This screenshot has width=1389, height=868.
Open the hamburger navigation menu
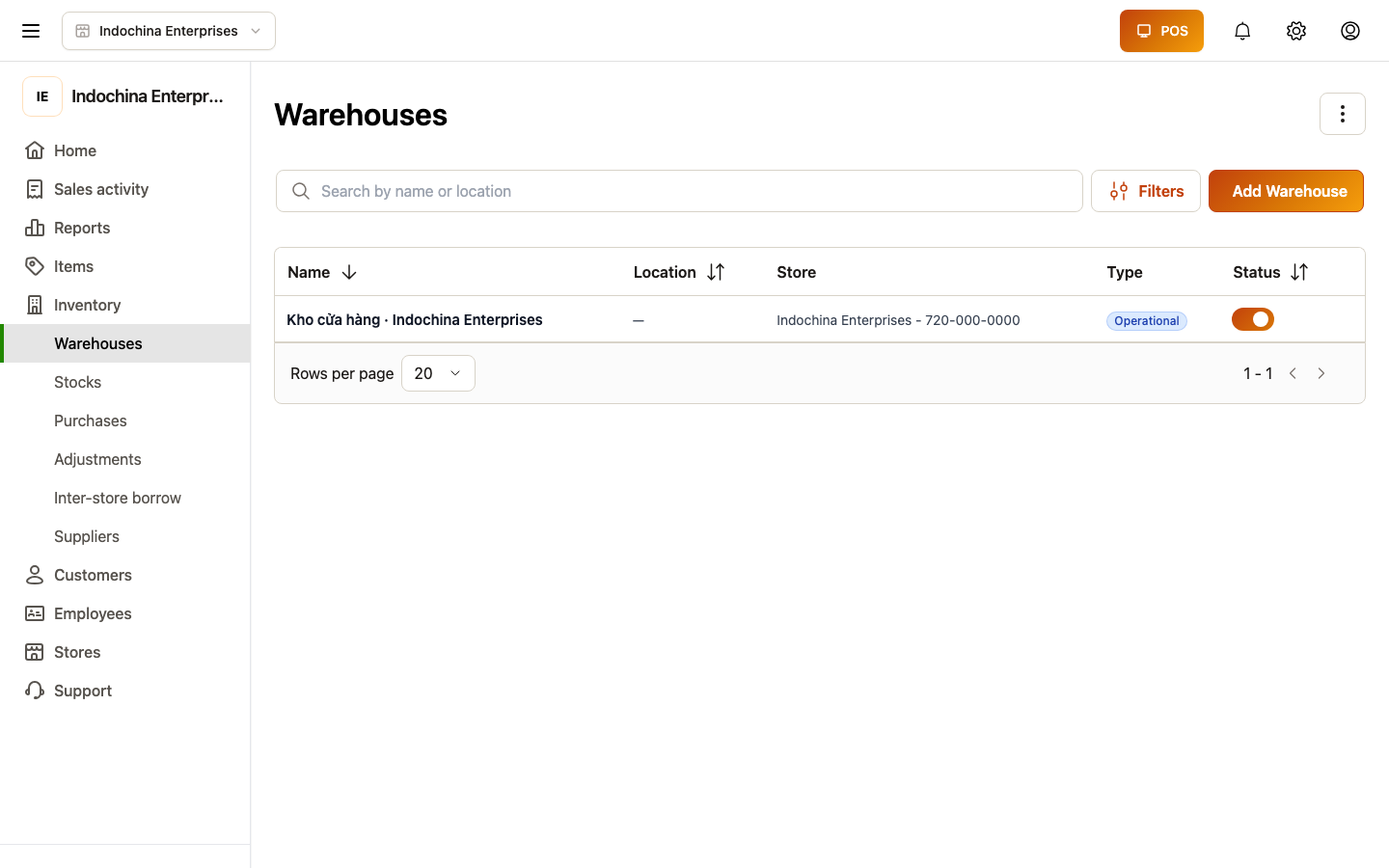31,31
